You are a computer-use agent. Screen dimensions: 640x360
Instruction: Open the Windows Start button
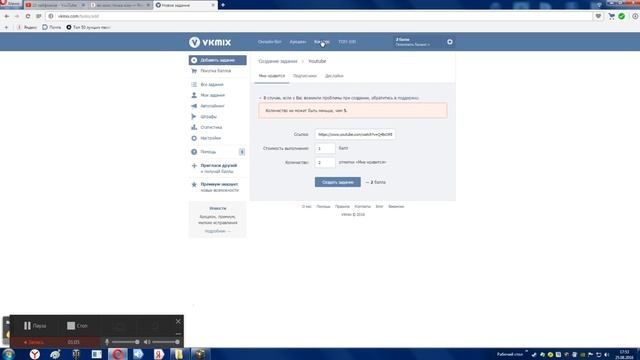click(x=8, y=354)
